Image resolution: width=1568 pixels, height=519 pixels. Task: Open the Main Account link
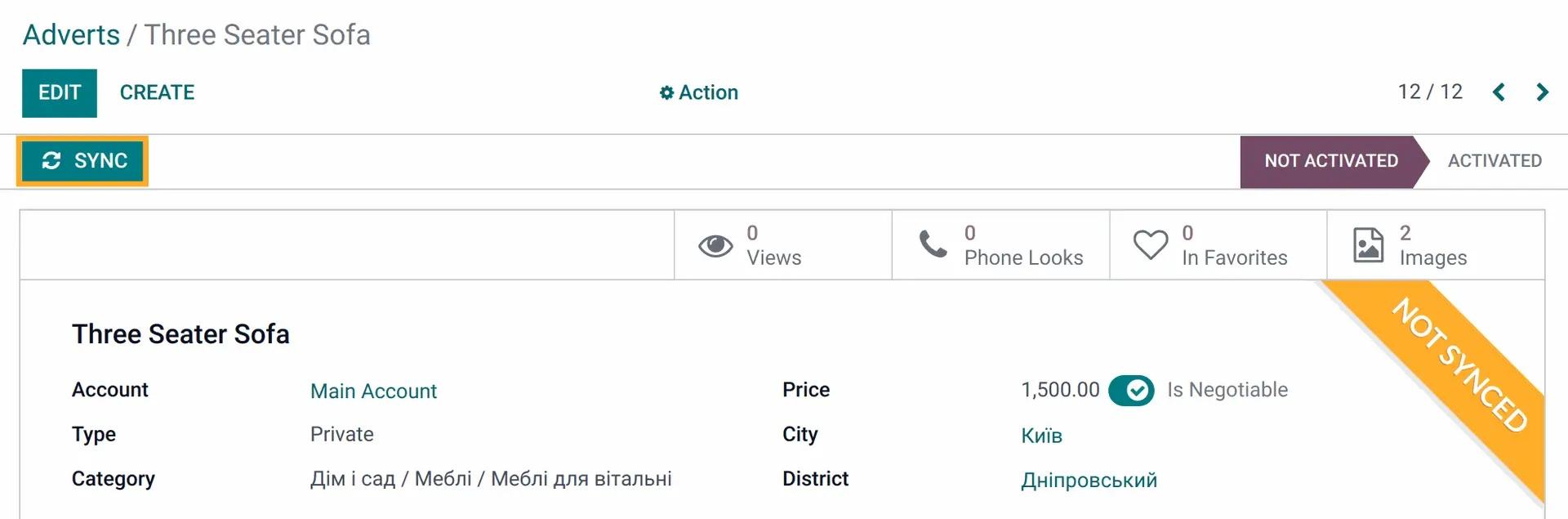tap(372, 391)
